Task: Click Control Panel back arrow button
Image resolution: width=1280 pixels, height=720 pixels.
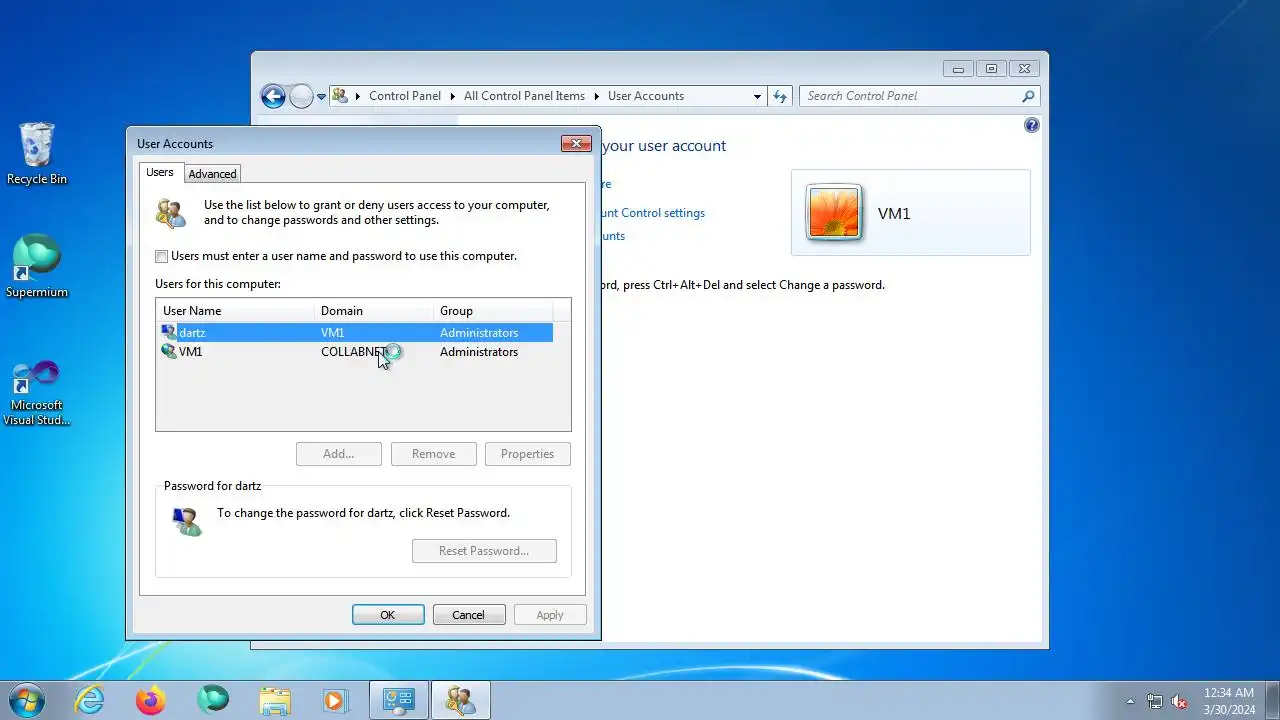Action: pyautogui.click(x=273, y=96)
